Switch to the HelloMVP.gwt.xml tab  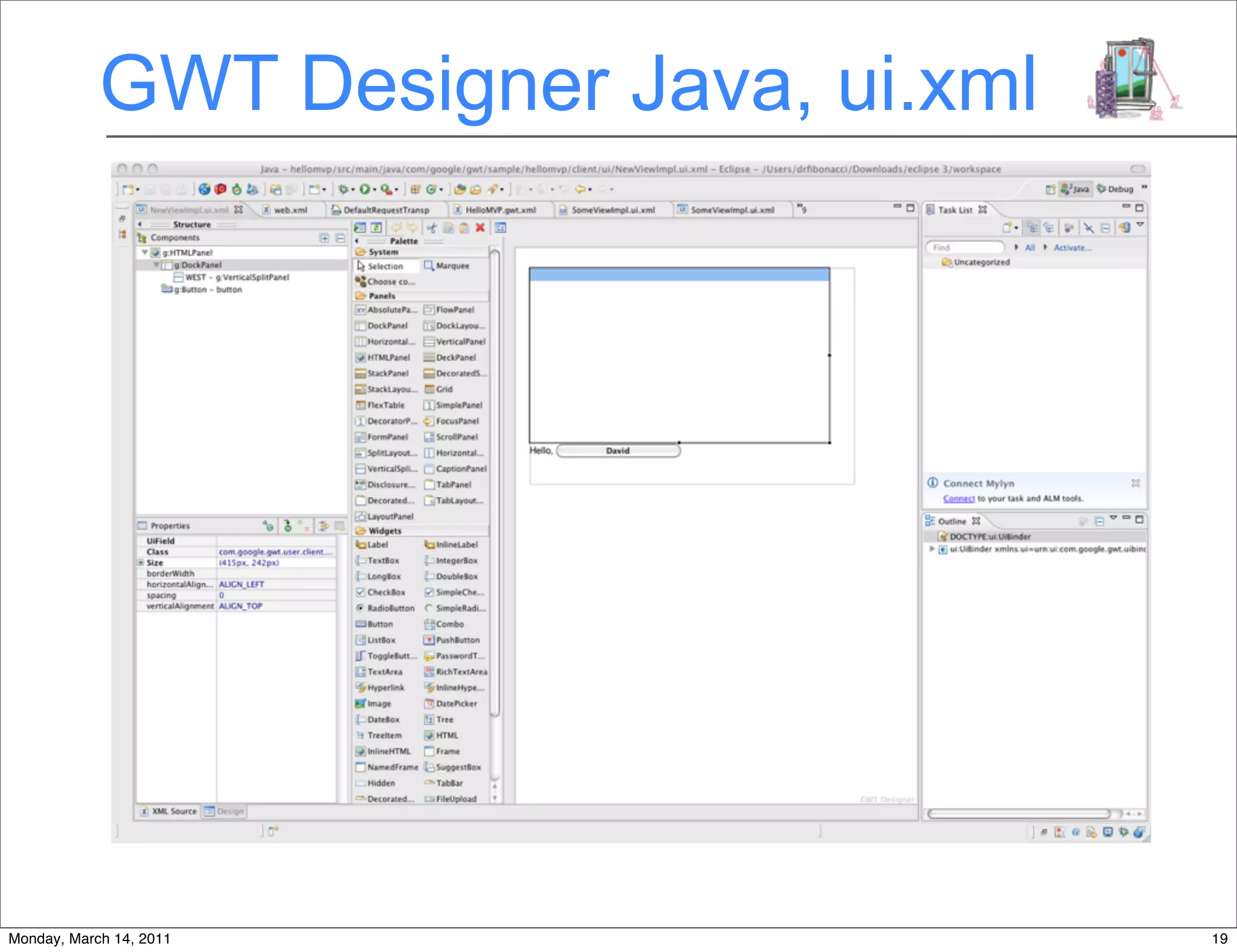pyautogui.click(x=495, y=210)
